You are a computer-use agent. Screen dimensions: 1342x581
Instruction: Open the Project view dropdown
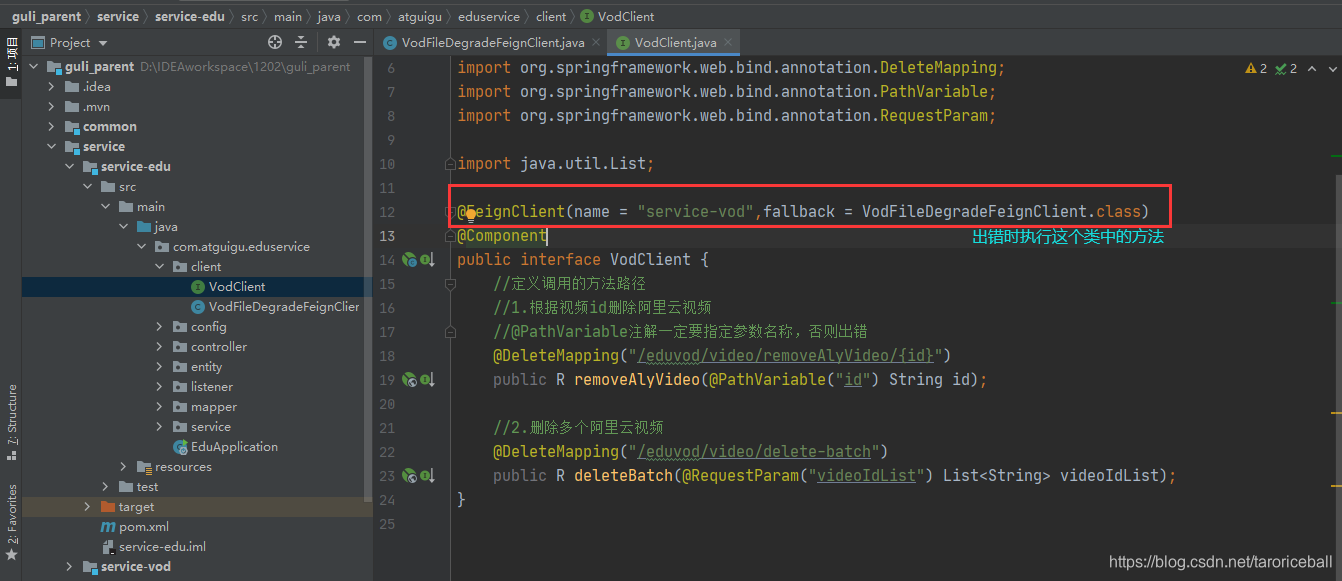point(103,43)
